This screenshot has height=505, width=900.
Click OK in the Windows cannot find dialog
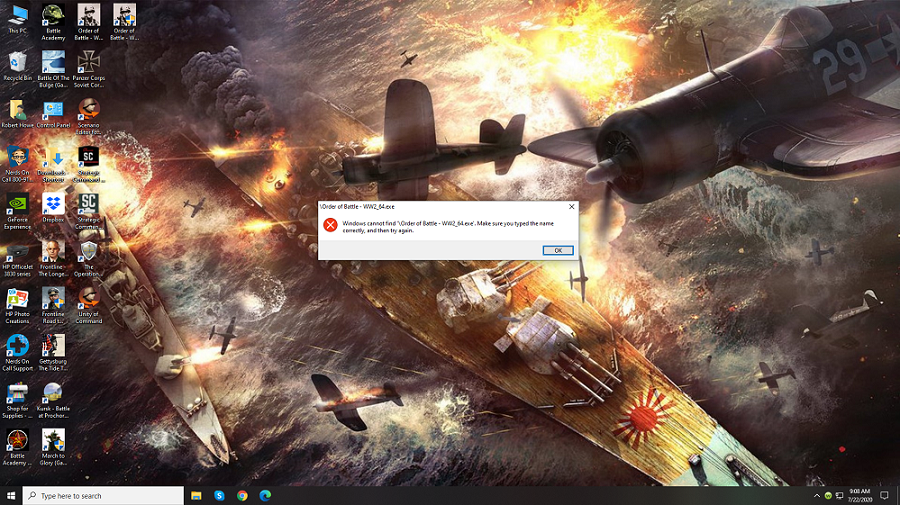pos(557,250)
